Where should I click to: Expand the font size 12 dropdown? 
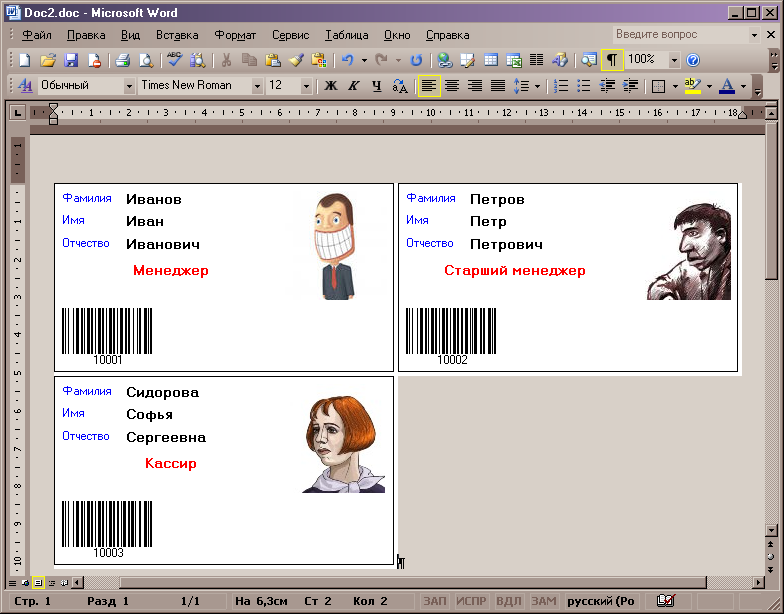pos(306,86)
